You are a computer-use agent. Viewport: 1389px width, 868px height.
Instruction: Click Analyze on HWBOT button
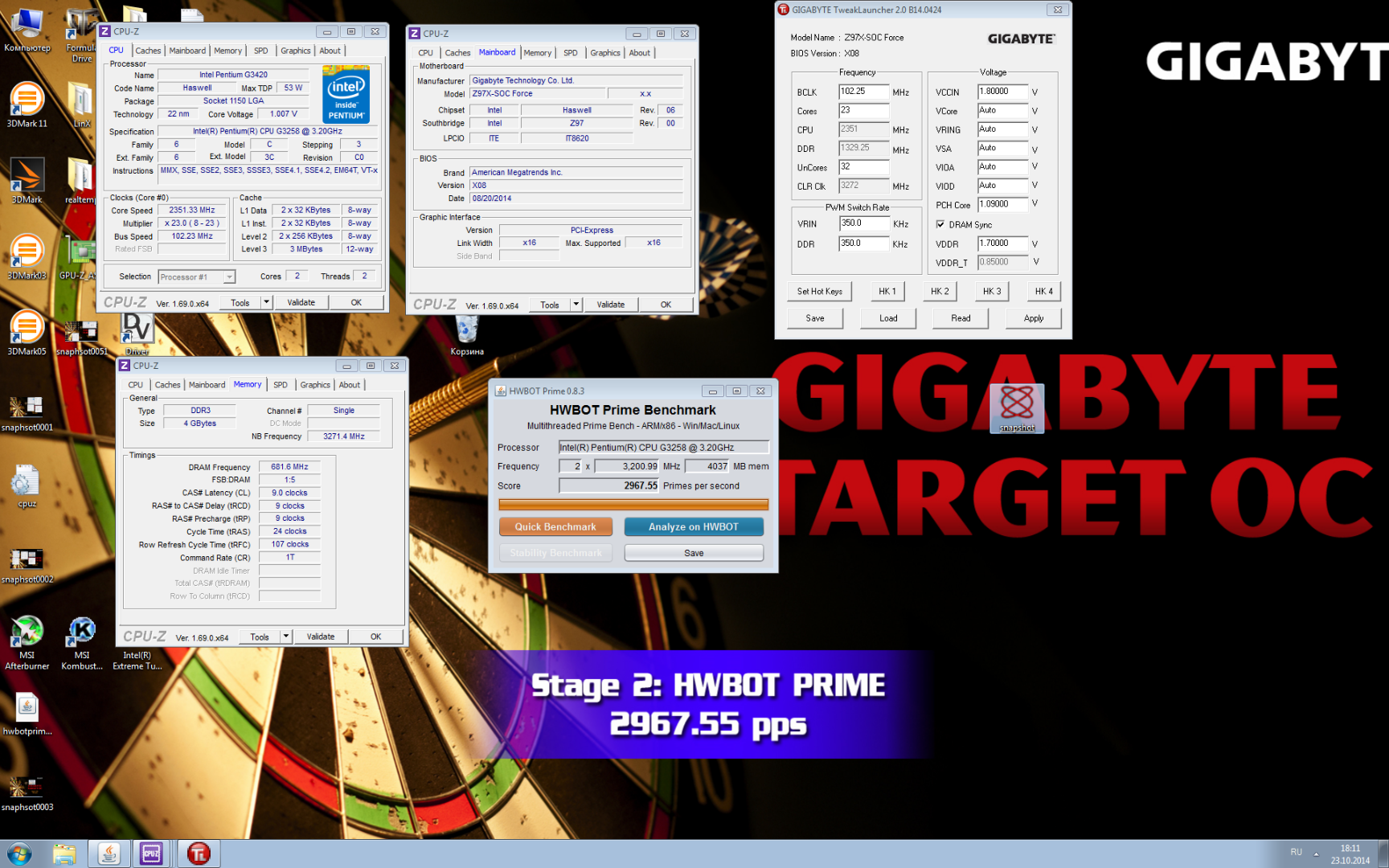coord(694,527)
